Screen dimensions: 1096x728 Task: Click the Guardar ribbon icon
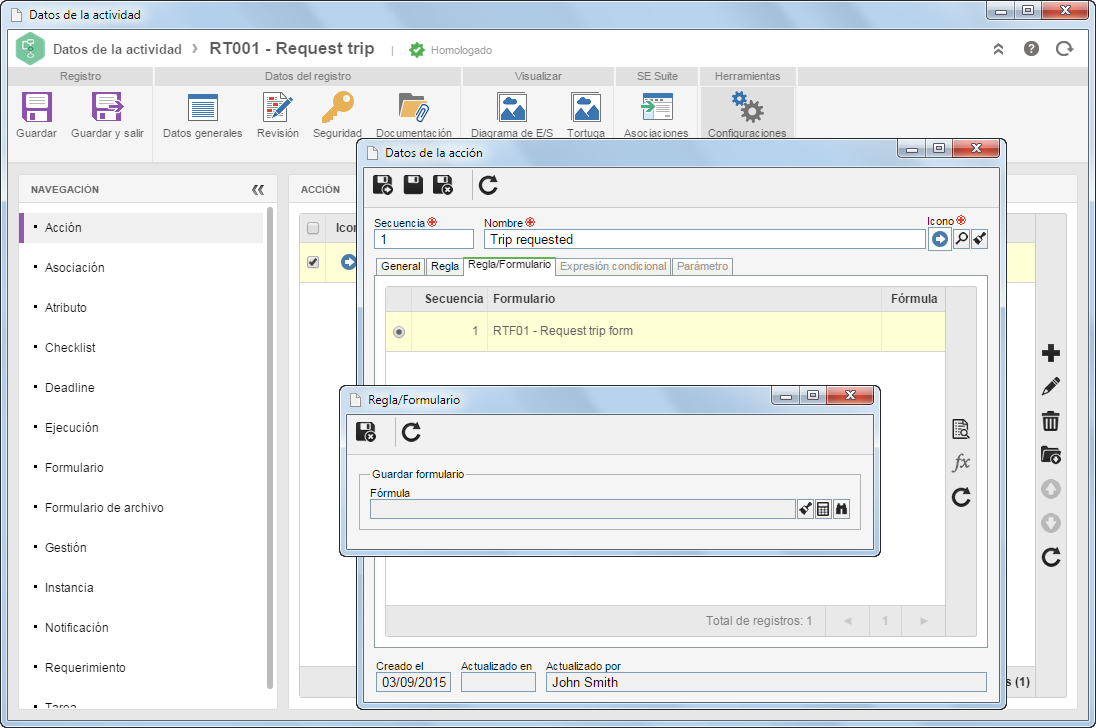36,108
